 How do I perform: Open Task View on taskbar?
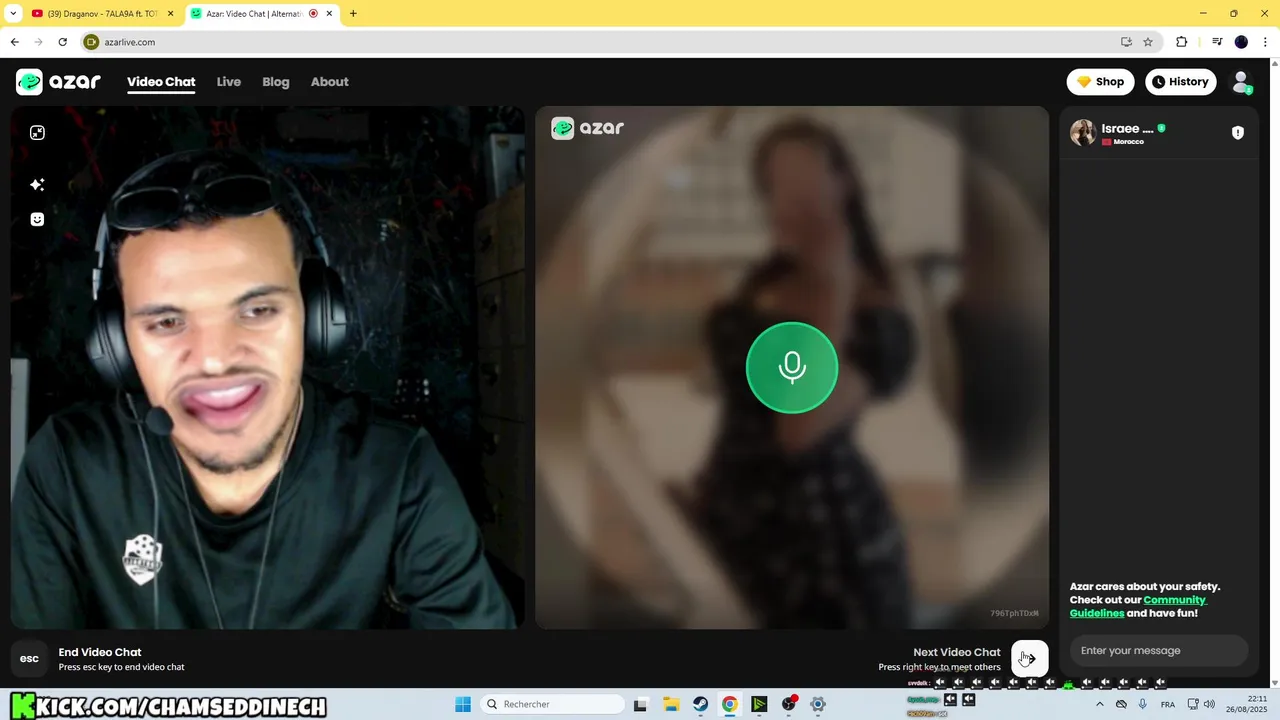pyautogui.click(x=642, y=704)
